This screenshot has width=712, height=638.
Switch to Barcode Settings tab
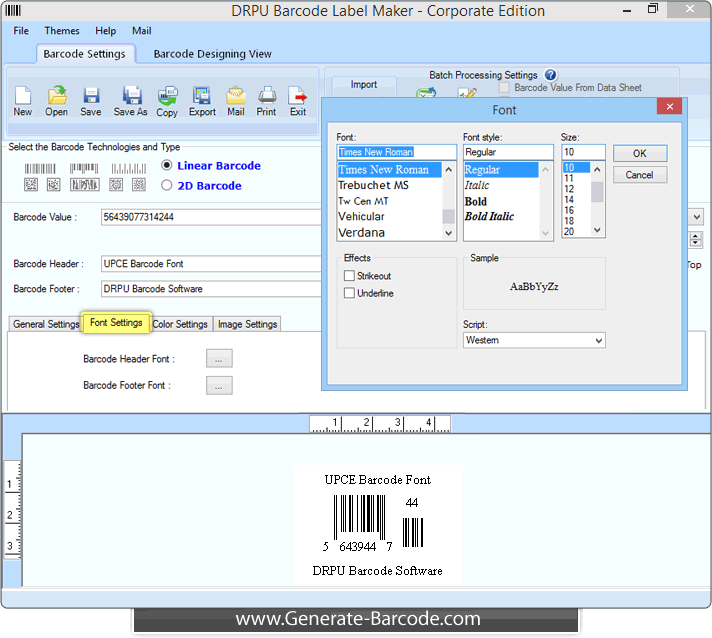click(x=84, y=54)
